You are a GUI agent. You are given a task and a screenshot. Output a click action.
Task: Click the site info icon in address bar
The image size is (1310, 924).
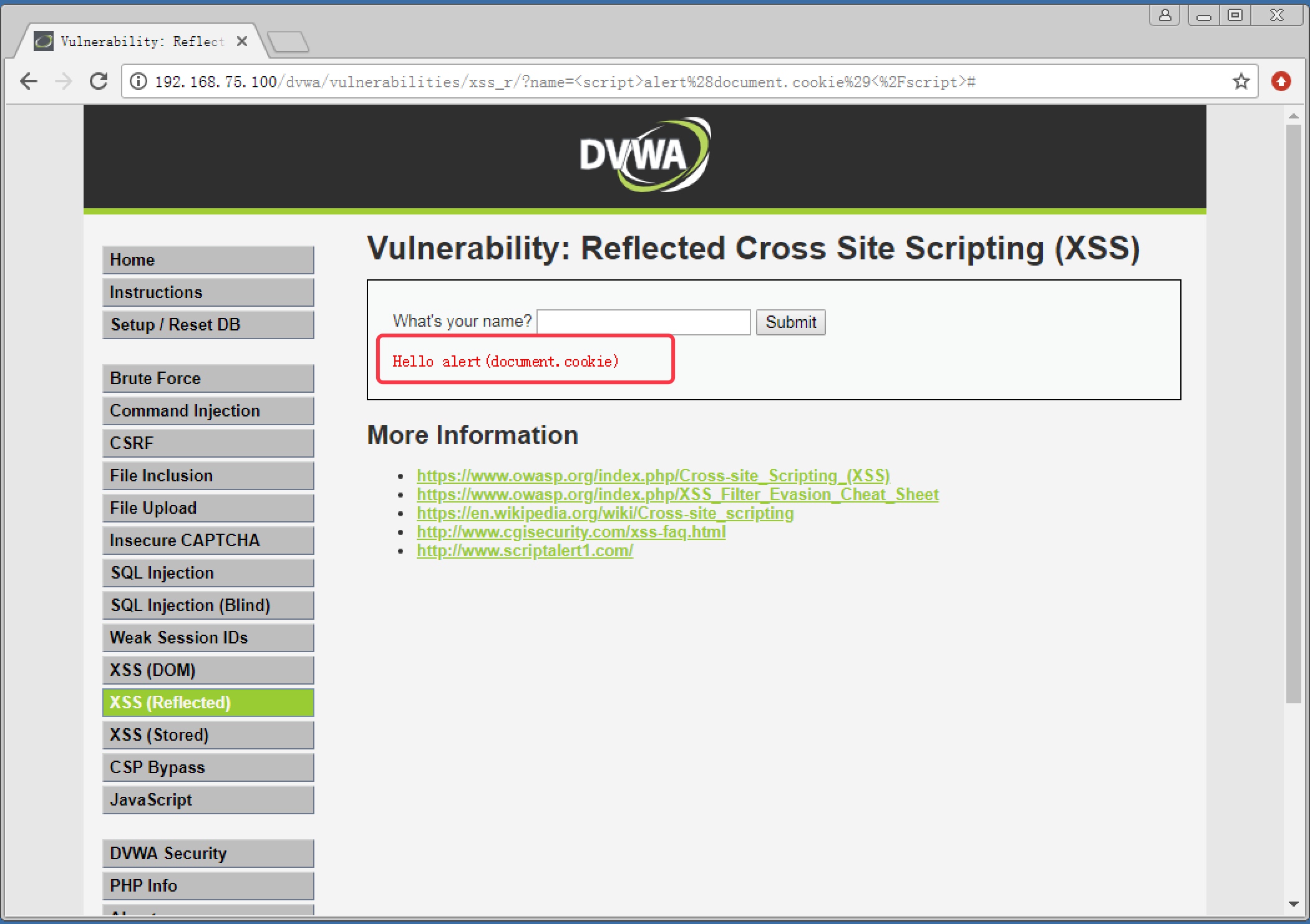click(138, 82)
